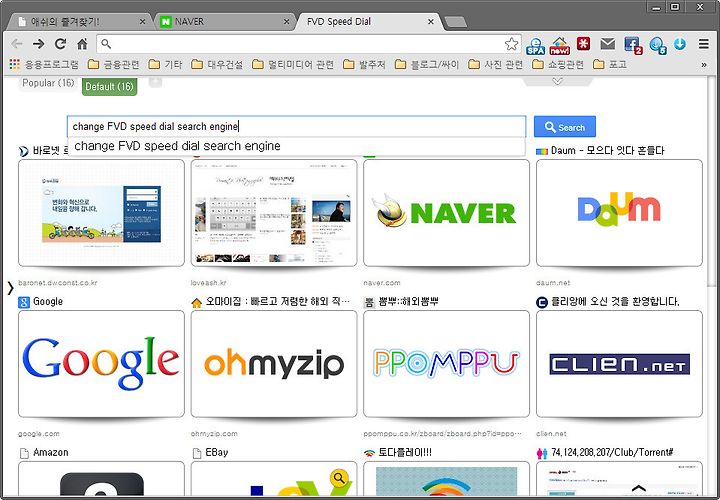Click the blue download arrow extension icon
The height and width of the screenshot is (500, 720).
(680, 44)
